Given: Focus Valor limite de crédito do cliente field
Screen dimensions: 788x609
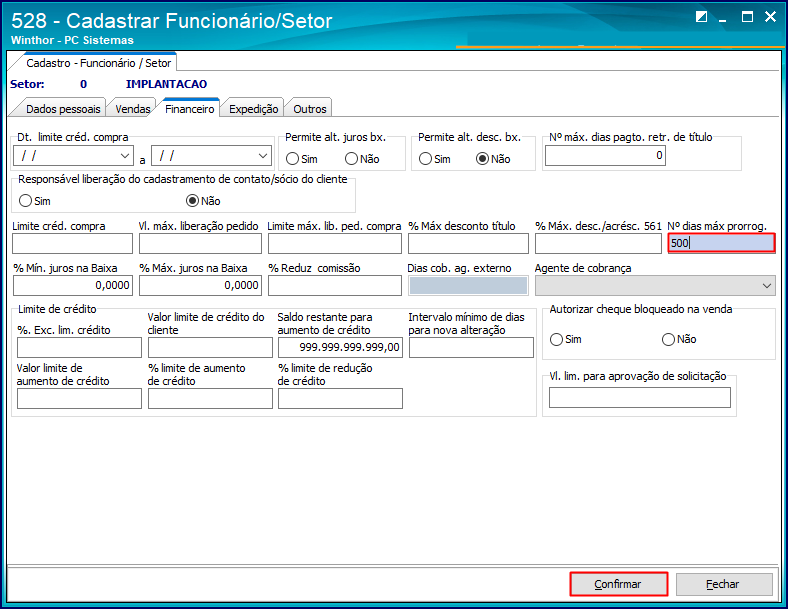Looking at the screenshot, I should [x=210, y=347].
